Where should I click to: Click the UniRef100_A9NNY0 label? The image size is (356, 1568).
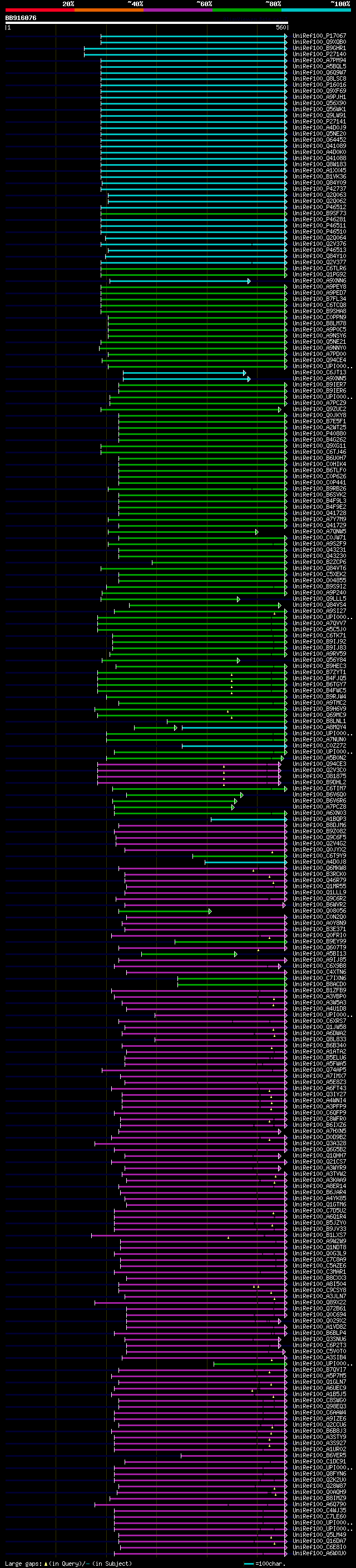[x=319, y=348]
